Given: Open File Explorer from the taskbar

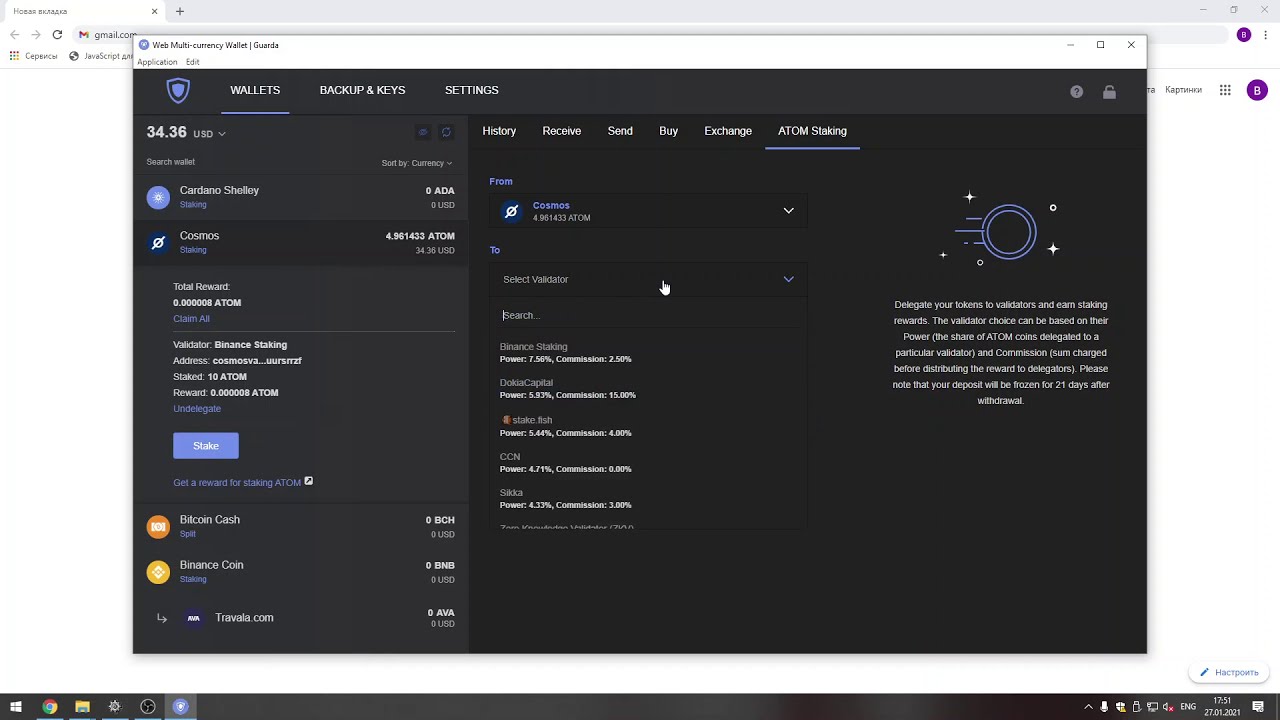Looking at the screenshot, I should (x=82, y=707).
